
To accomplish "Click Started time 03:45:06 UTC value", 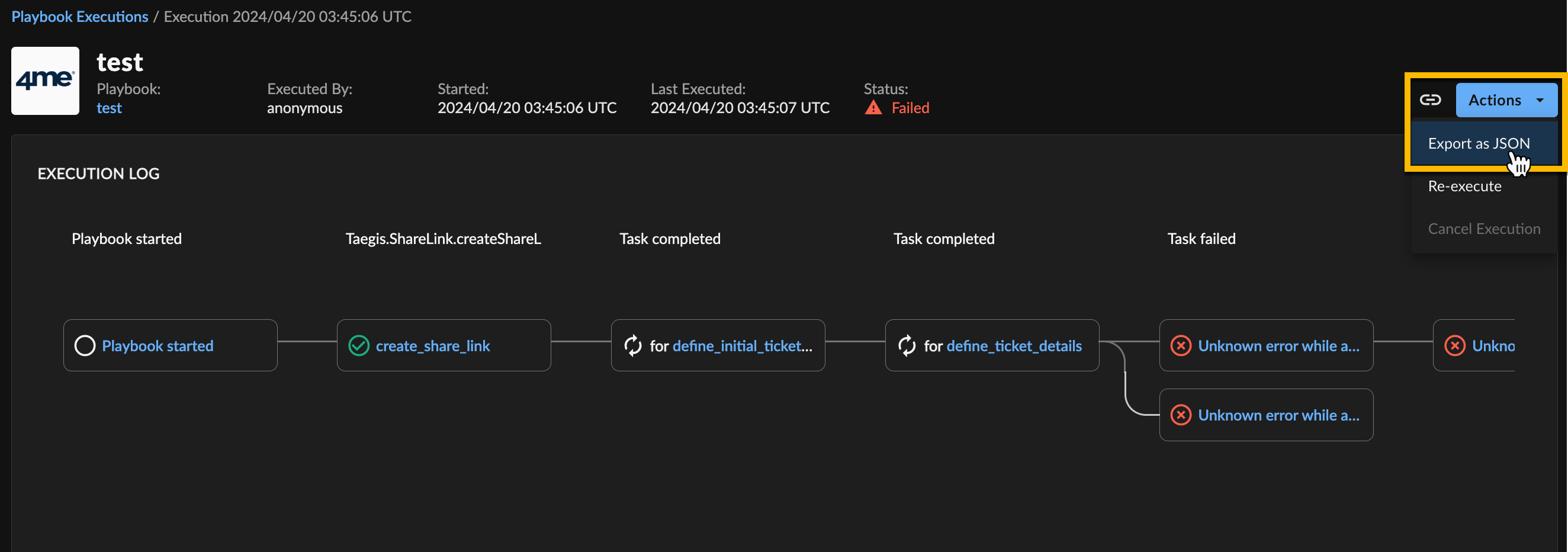I will click(x=527, y=108).
